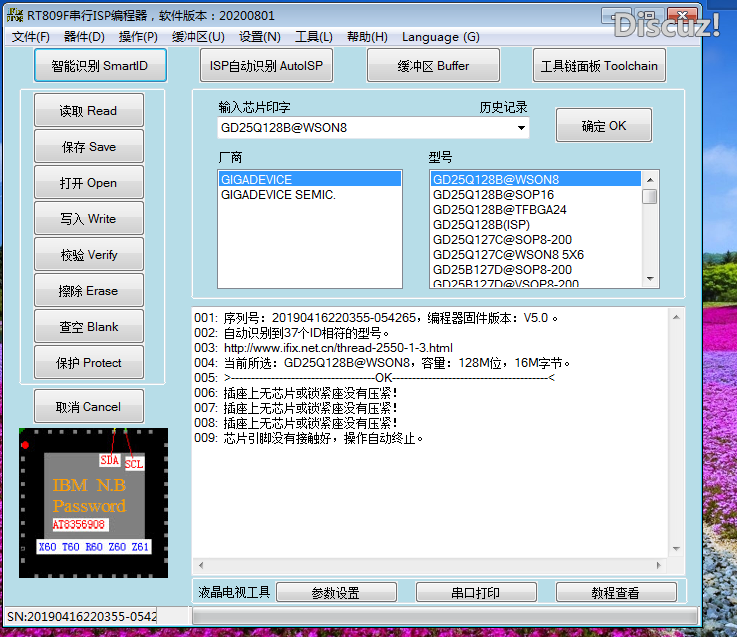This screenshot has width=737, height=637.
Task: Click the ifix.net.cn thread URL in log
Action: 338,348
